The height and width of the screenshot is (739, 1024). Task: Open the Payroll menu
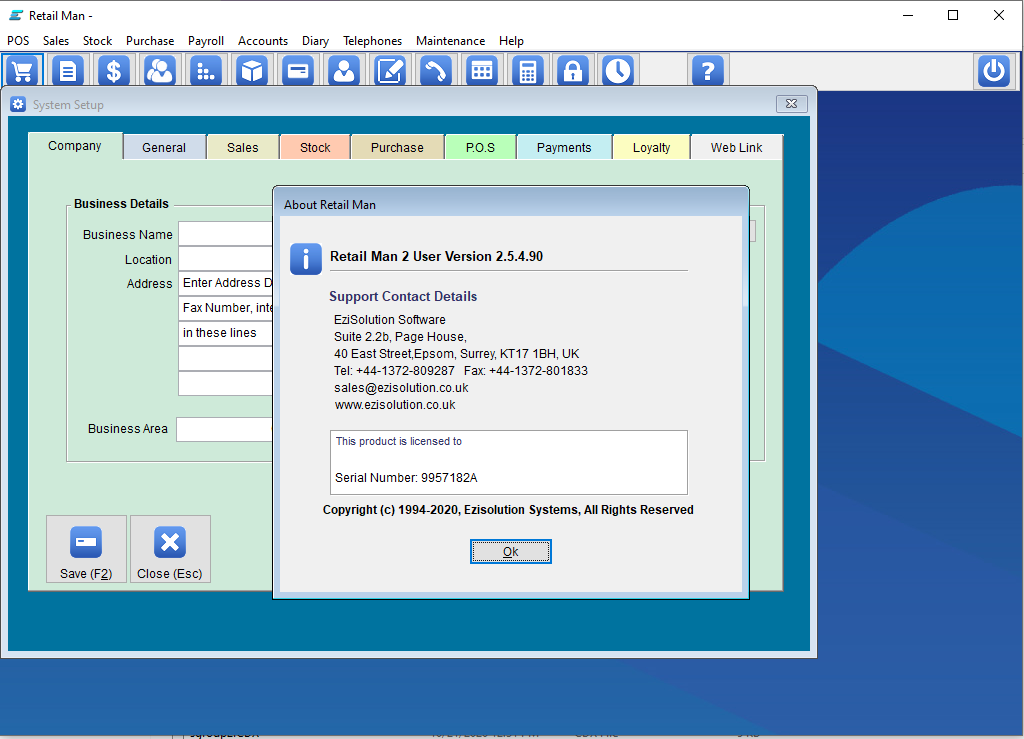[x=206, y=40]
